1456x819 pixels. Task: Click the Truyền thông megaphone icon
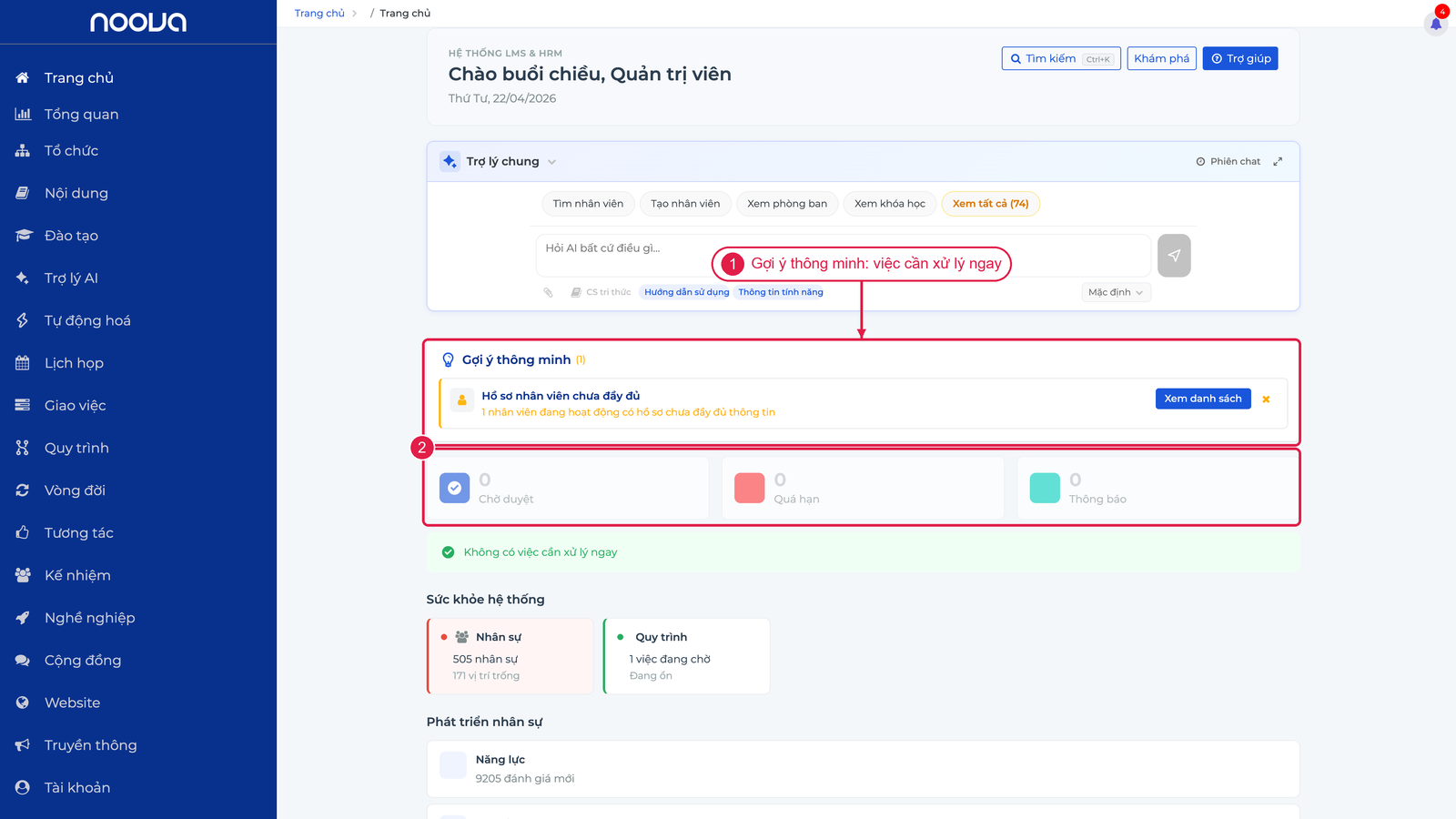(23, 745)
